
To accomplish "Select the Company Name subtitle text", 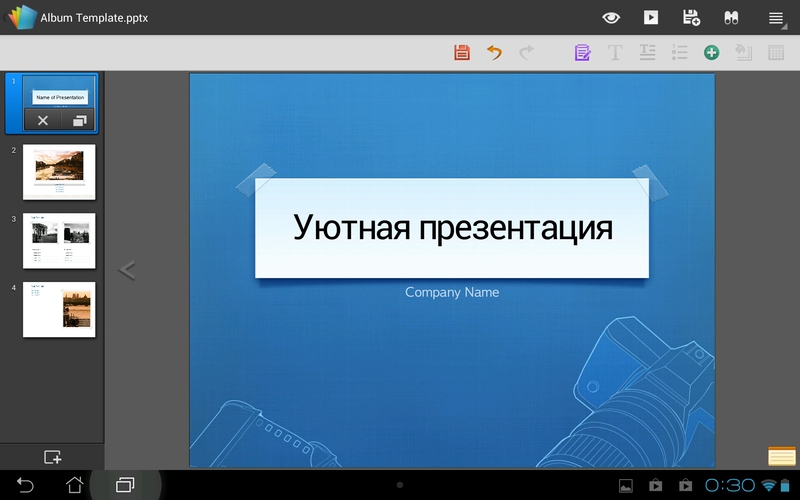I will 452,292.
